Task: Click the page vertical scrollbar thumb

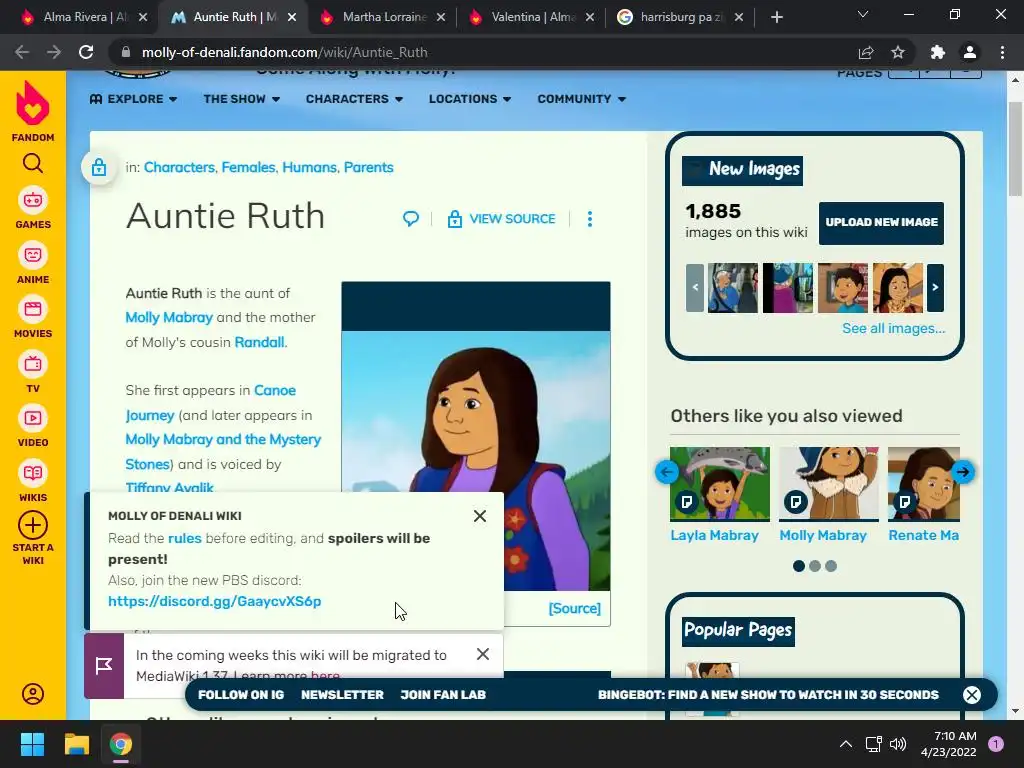Action: pos(1015,148)
